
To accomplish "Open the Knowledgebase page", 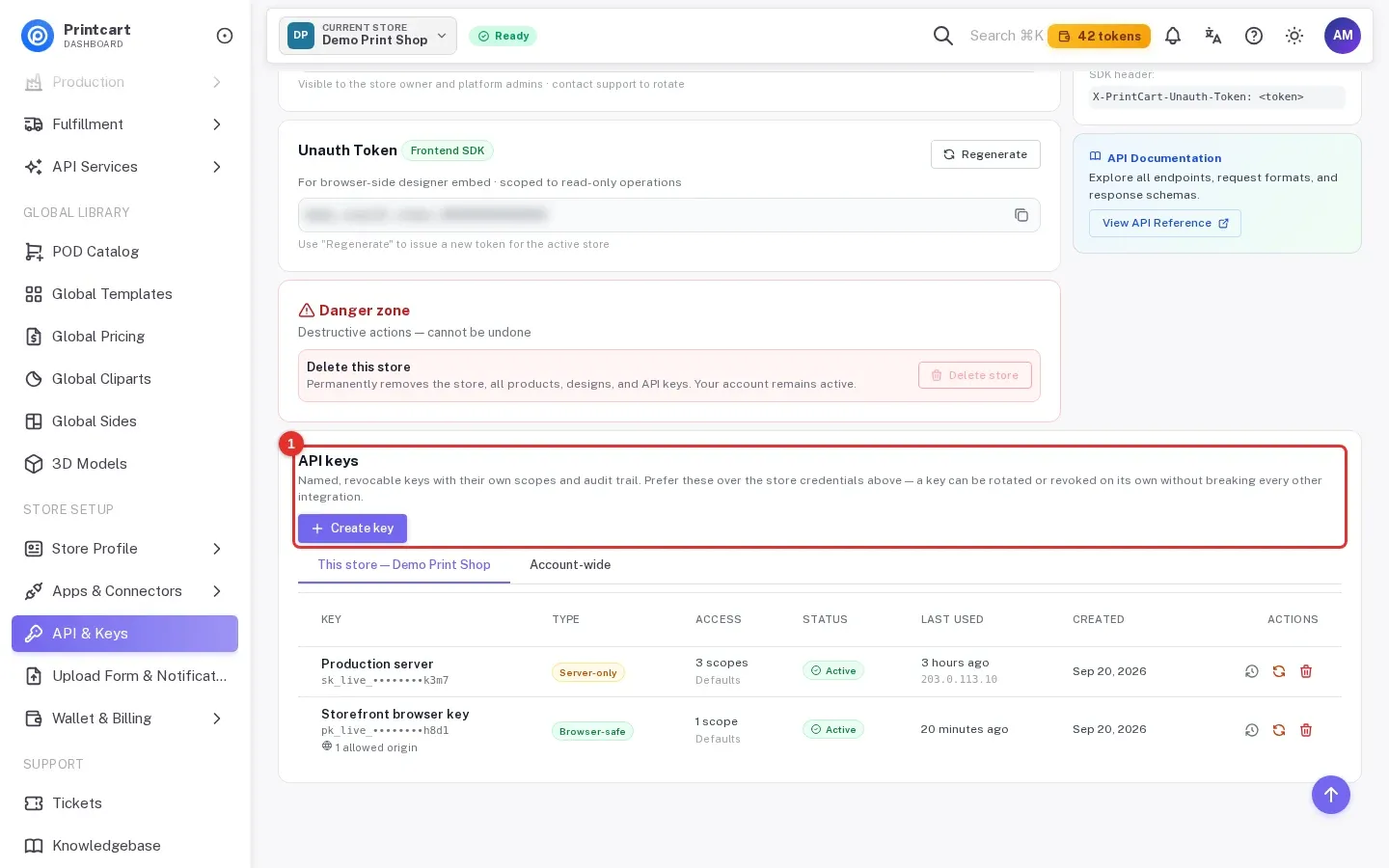I will tap(124, 846).
